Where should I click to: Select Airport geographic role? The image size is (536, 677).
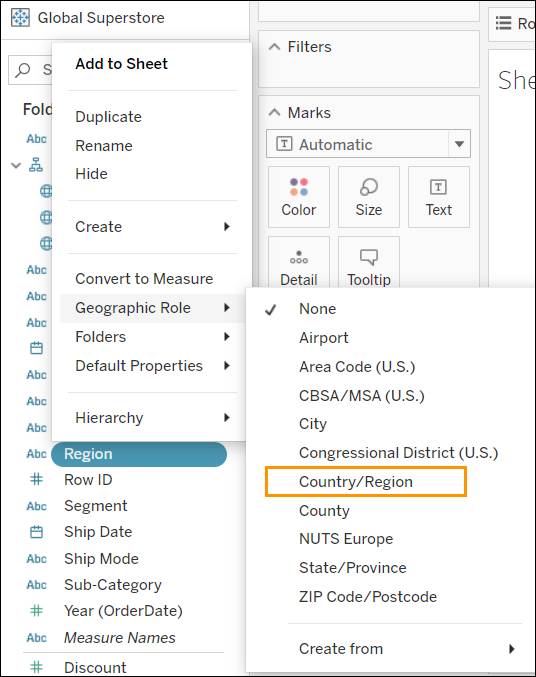point(324,338)
